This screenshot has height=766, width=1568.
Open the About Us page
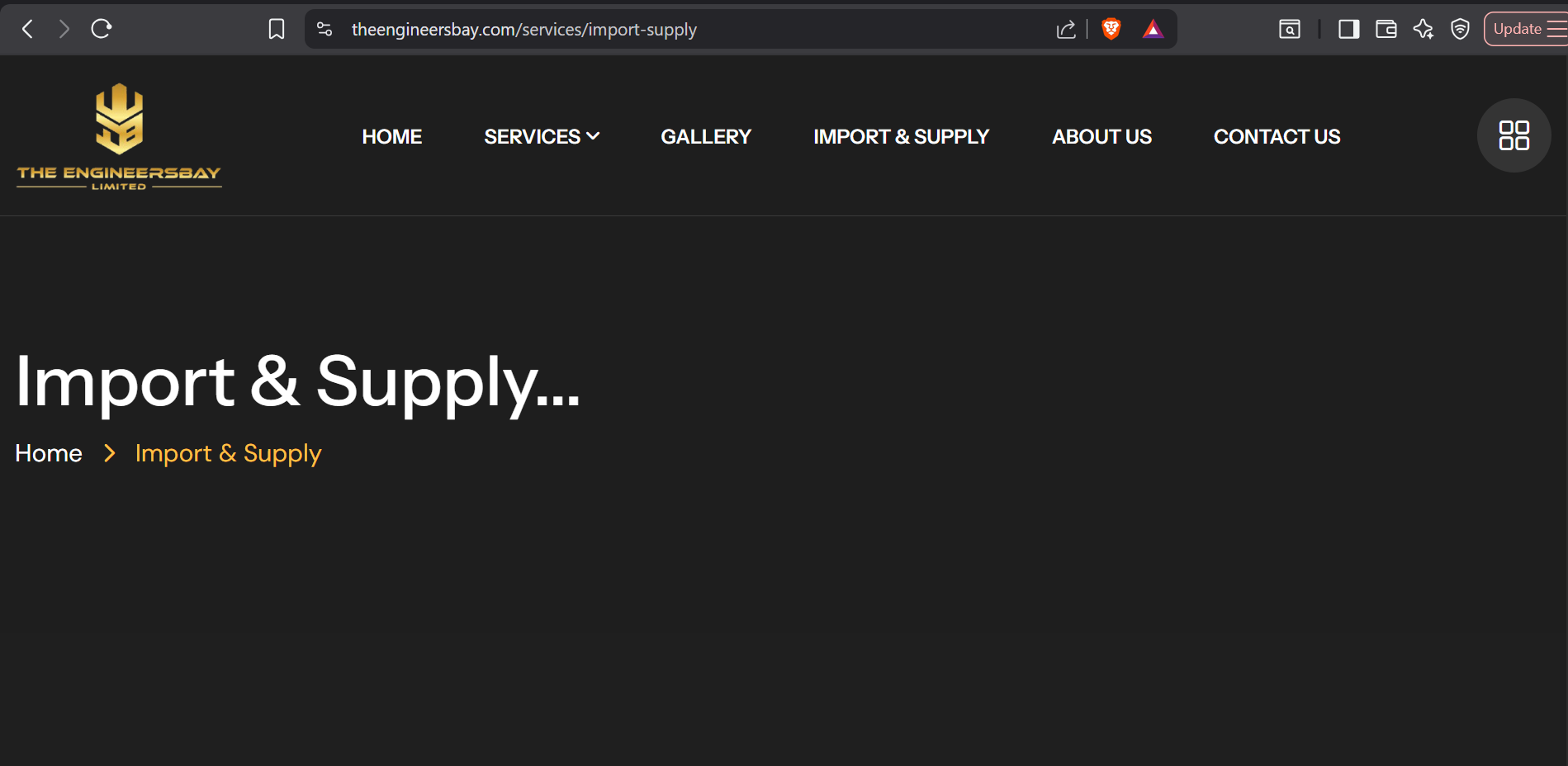1101,137
